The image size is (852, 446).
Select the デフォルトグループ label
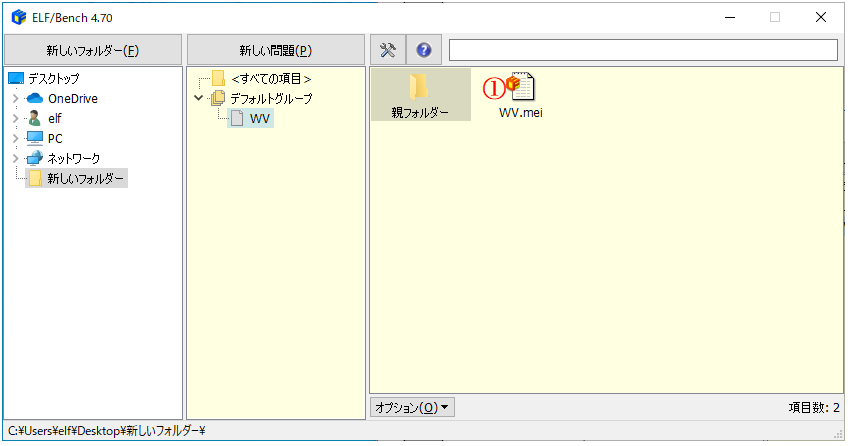271,98
